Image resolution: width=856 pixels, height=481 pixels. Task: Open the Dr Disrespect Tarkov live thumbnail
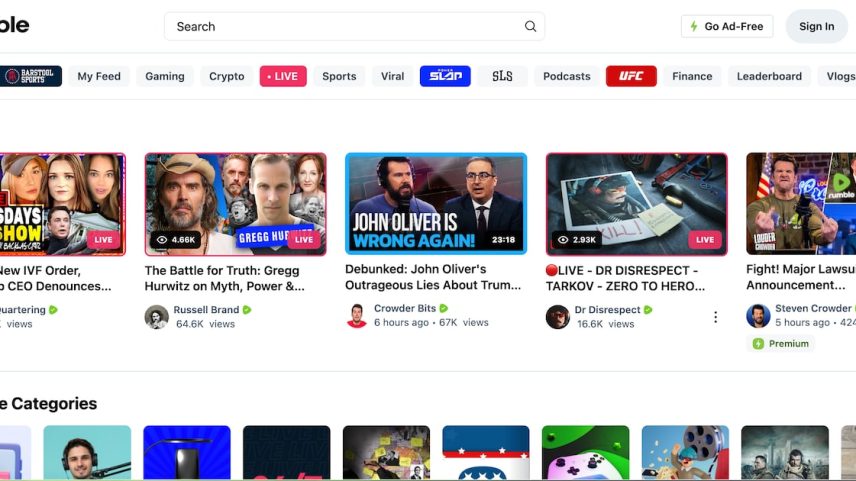coord(637,204)
